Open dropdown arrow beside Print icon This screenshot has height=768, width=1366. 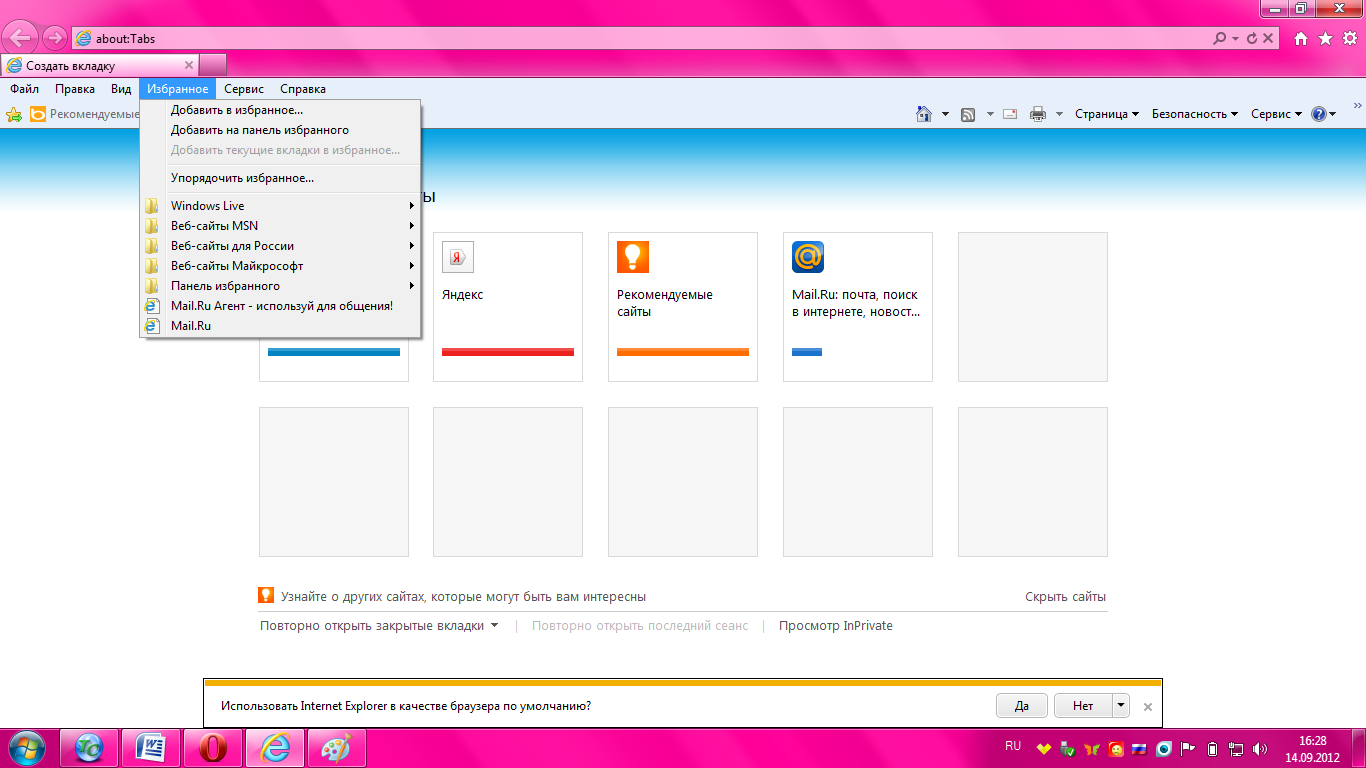[x=1059, y=114]
